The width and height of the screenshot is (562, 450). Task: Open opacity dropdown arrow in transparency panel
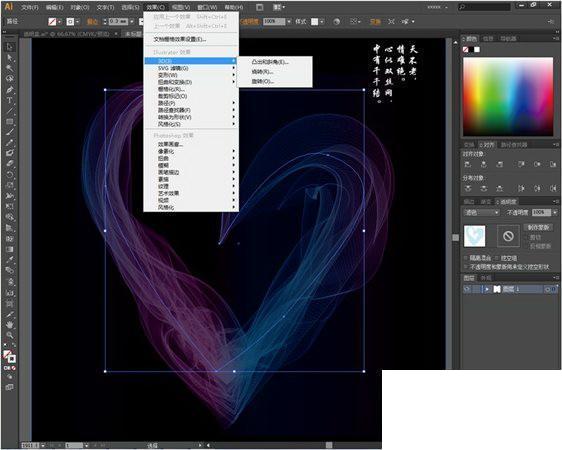click(555, 212)
